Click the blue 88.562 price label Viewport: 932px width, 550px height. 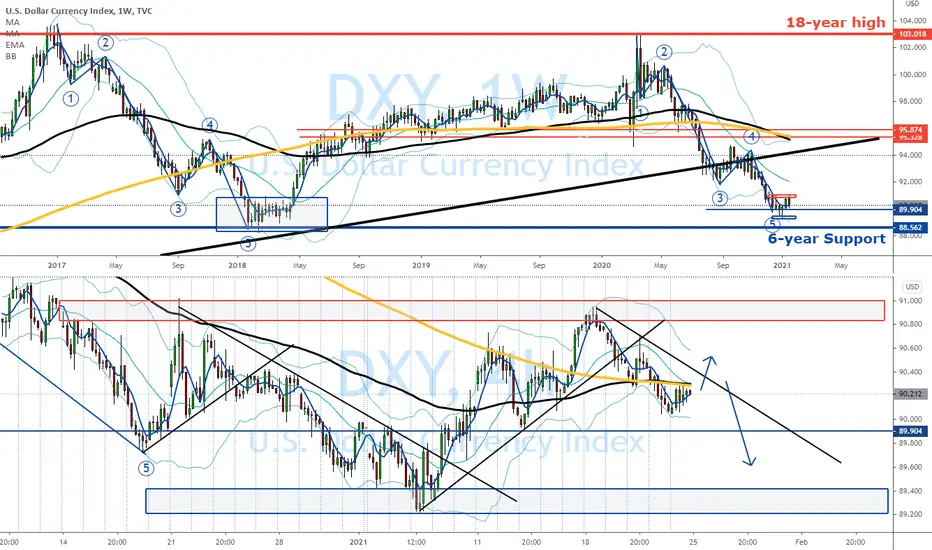tap(912, 227)
